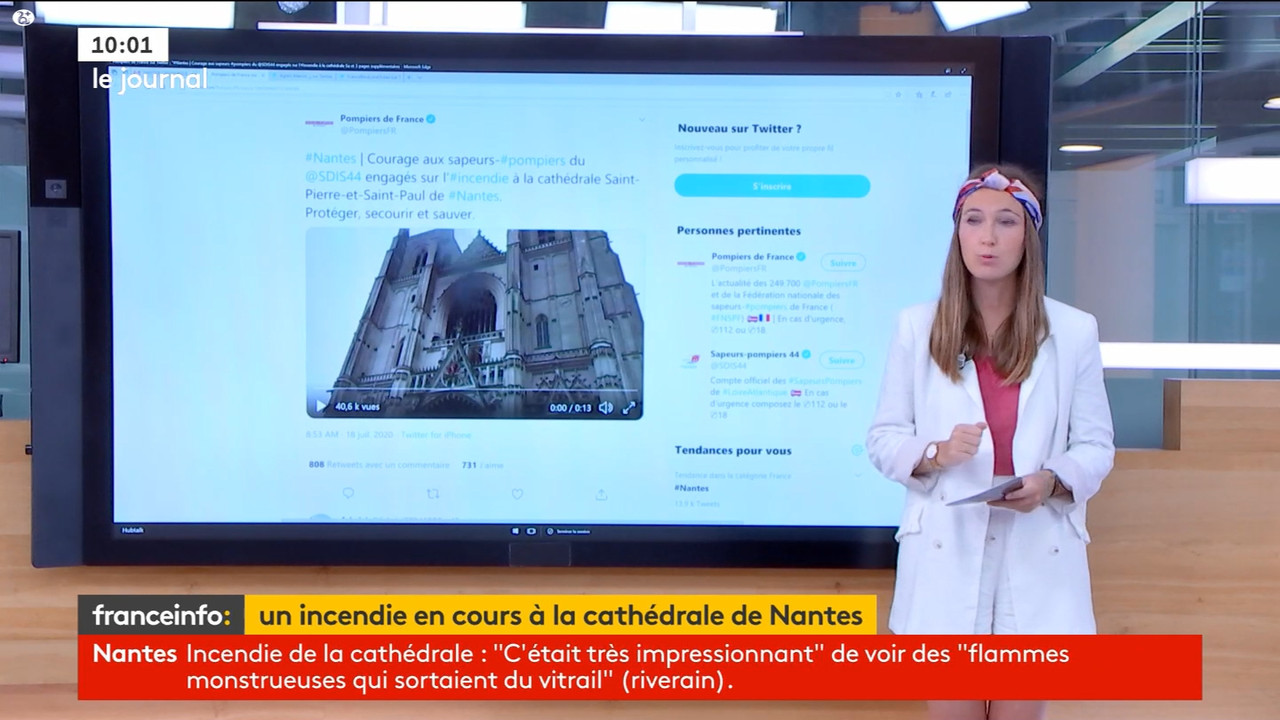Open Pompiers de France profile in Personnes pertinentes
1280x720 pixels.
pos(753,256)
